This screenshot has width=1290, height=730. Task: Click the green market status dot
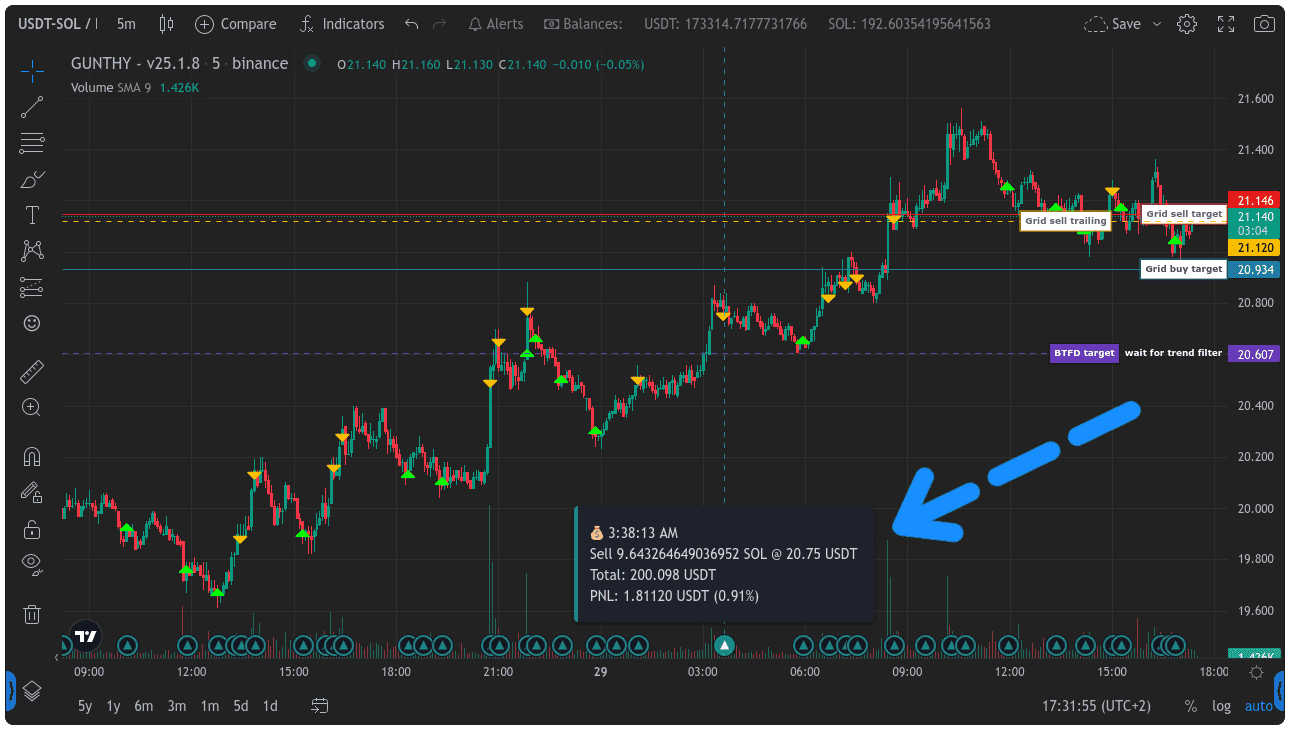(x=312, y=63)
